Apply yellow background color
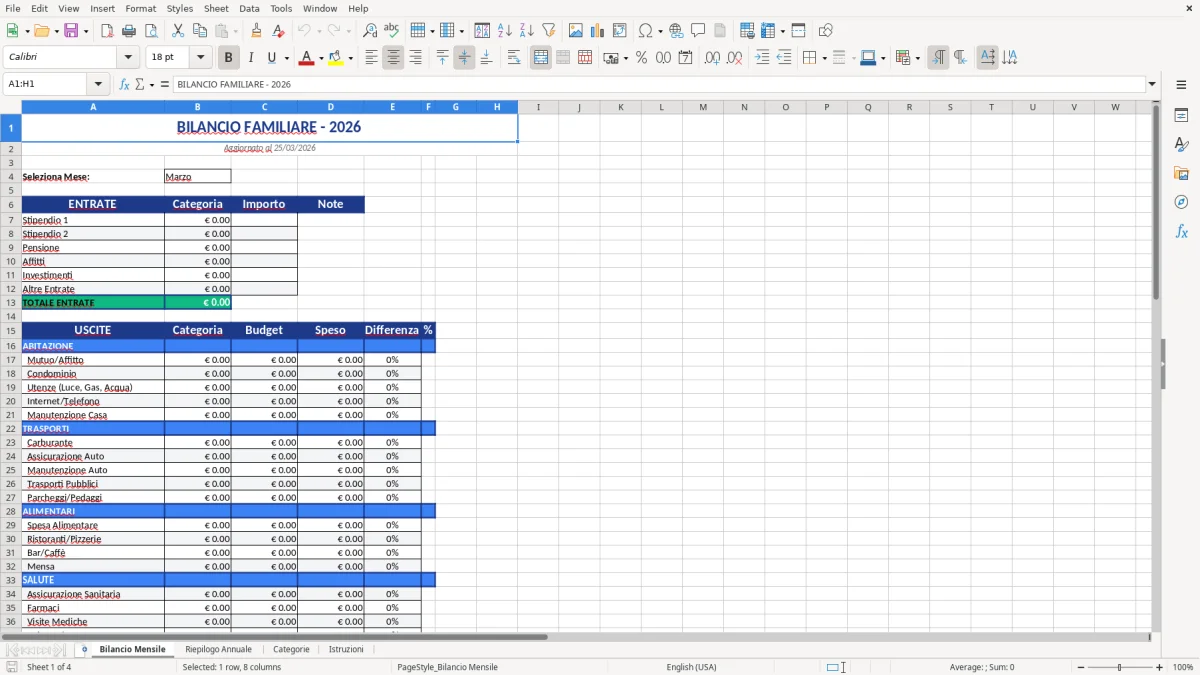 coord(336,58)
